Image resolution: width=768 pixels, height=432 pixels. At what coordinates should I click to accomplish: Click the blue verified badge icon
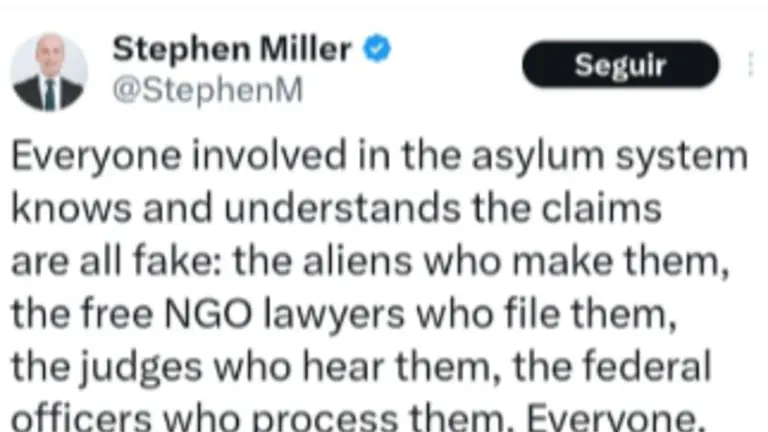[377, 48]
